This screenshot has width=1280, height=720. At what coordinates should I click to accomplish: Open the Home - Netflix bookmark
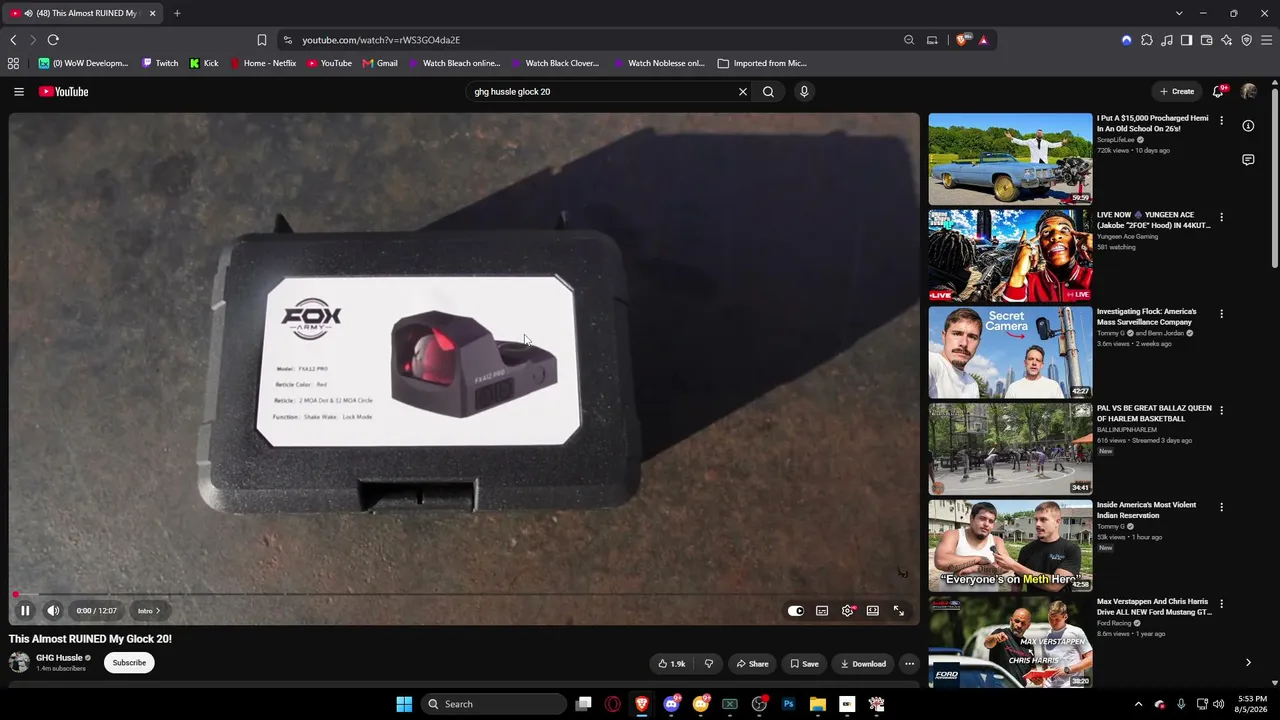point(263,63)
